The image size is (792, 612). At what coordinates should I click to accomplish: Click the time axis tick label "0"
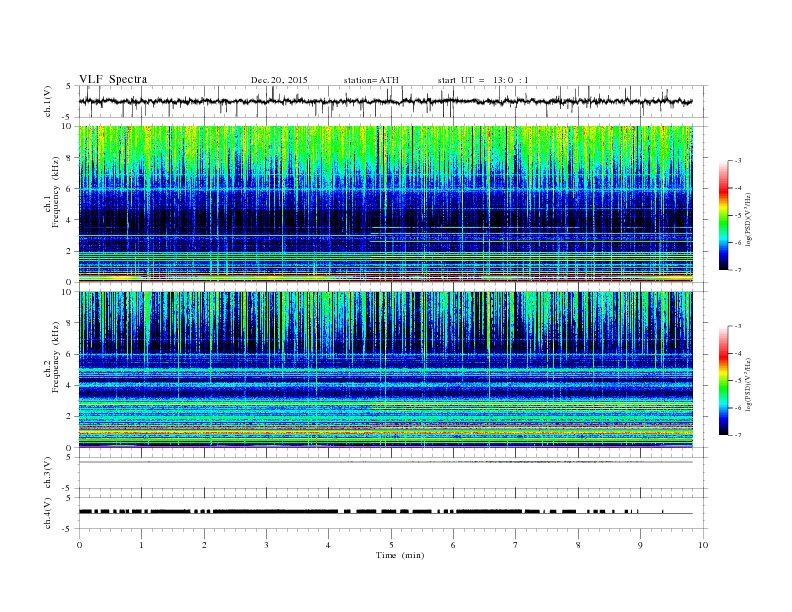[x=79, y=545]
